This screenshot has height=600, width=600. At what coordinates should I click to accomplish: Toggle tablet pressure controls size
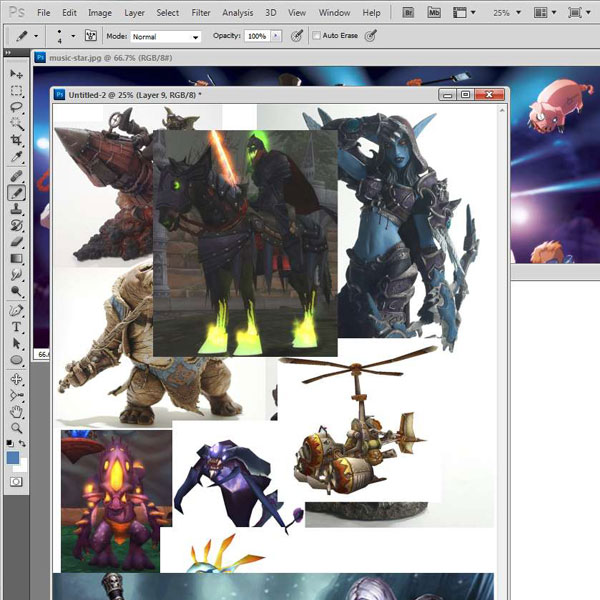370,36
